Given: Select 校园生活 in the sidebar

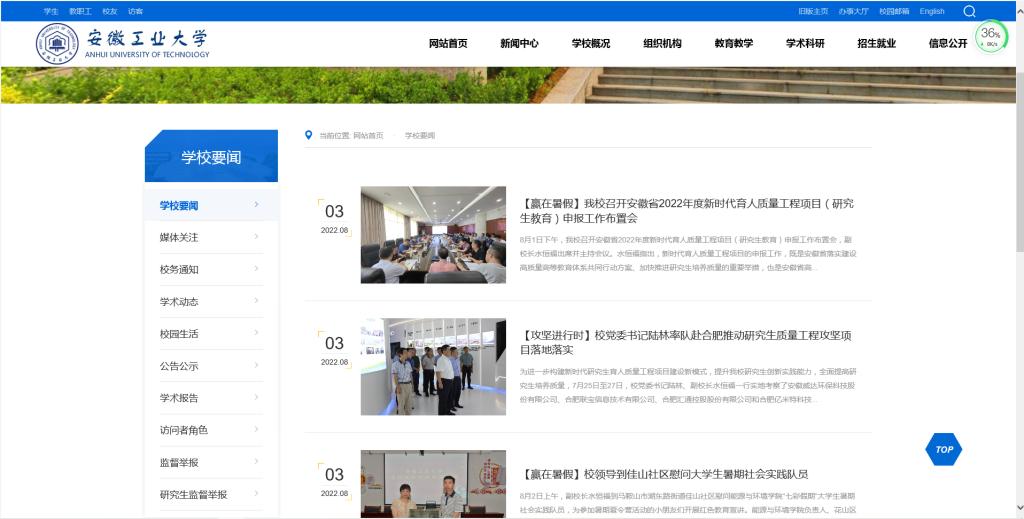Looking at the screenshot, I should pyautogui.click(x=179, y=334).
